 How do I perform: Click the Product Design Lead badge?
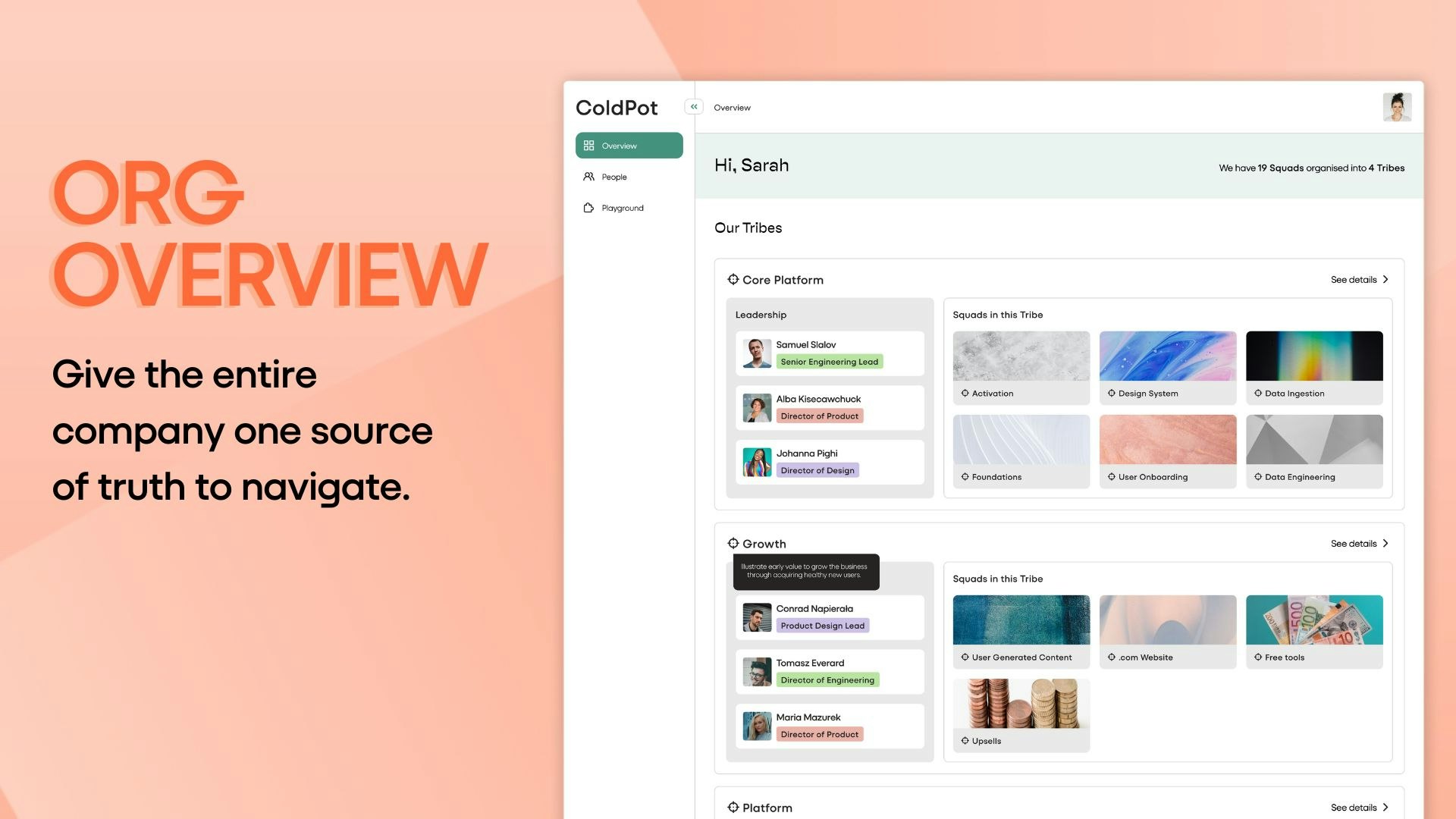tap(823, 626)
